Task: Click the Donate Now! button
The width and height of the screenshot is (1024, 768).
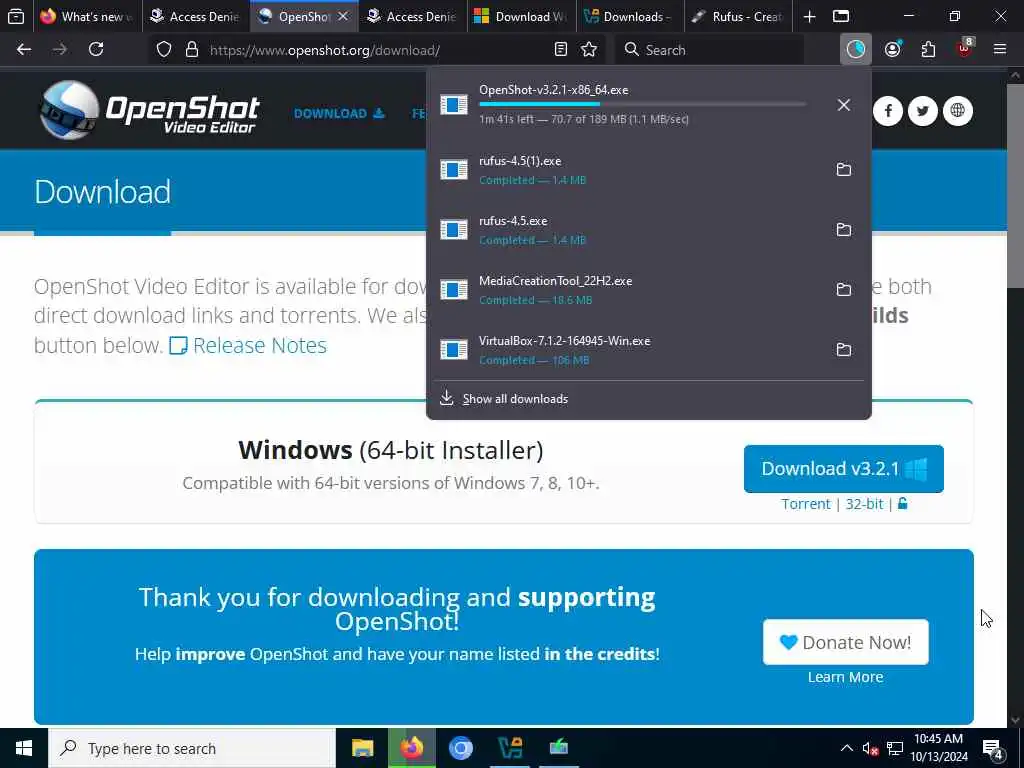Action: [x=846, y=643]
